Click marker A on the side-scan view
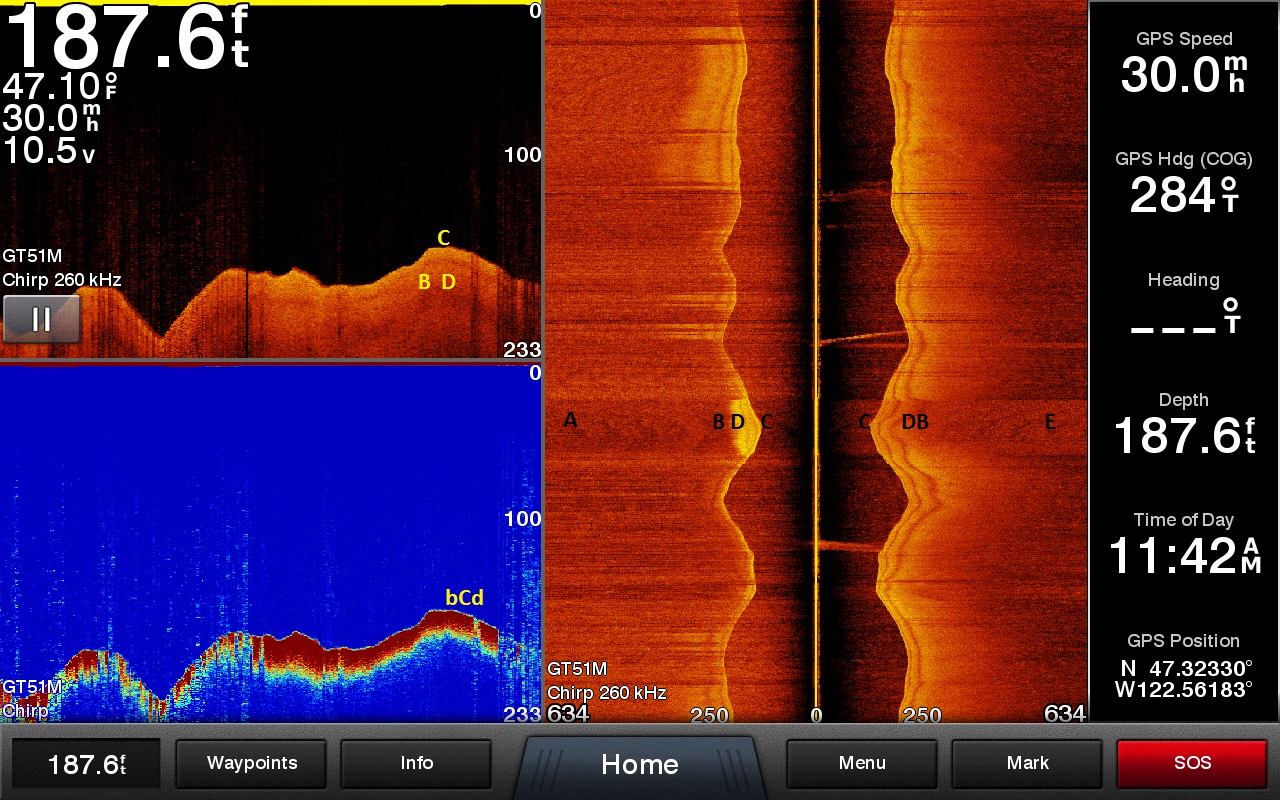 click(x=570, y=420)
